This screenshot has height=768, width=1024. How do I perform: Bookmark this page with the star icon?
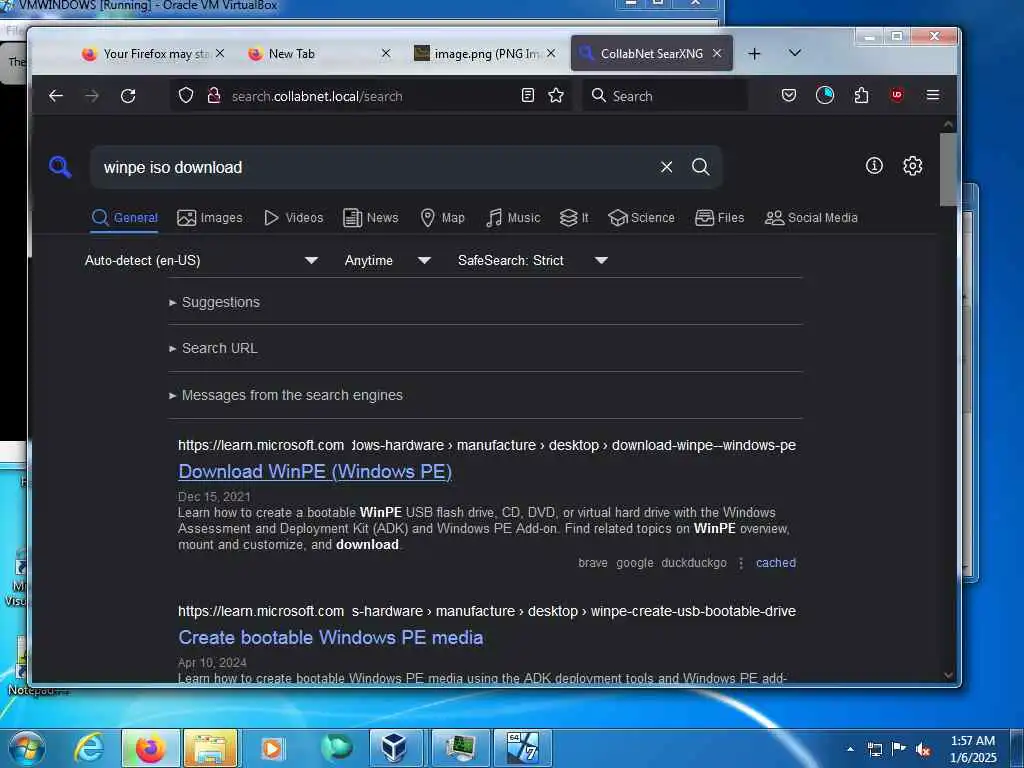556,95
